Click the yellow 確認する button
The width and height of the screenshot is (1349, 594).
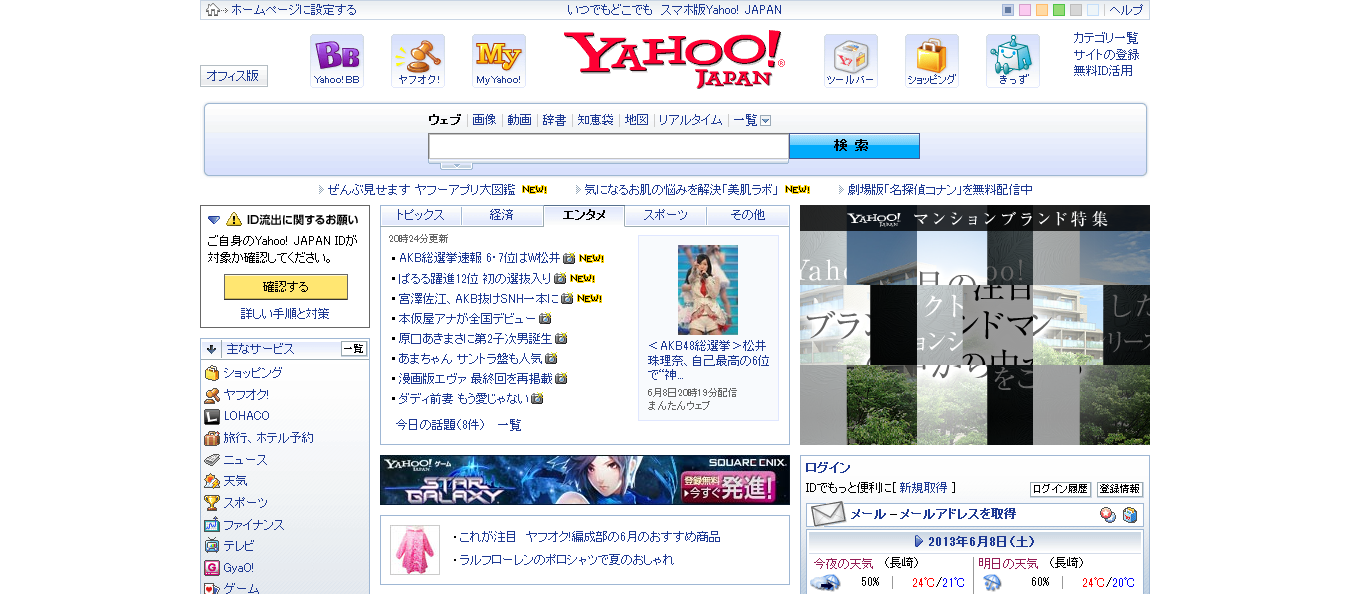point(286,287)
